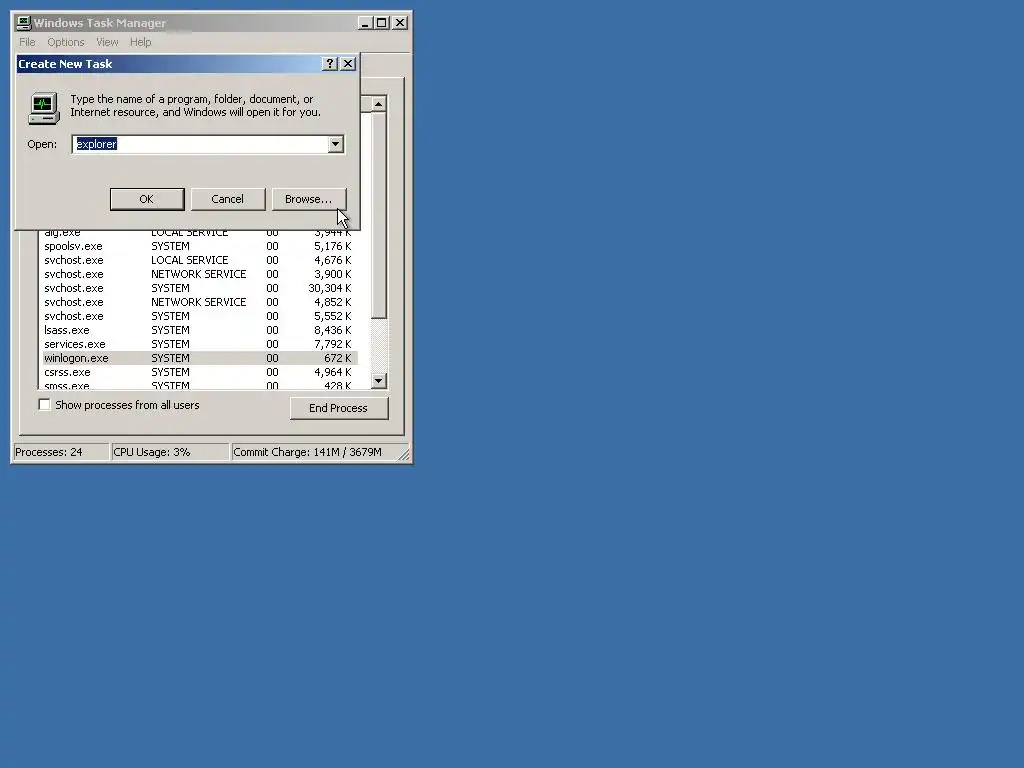Click the Open text field containing explorer
1024x768 pixels.
pos(199,144)
